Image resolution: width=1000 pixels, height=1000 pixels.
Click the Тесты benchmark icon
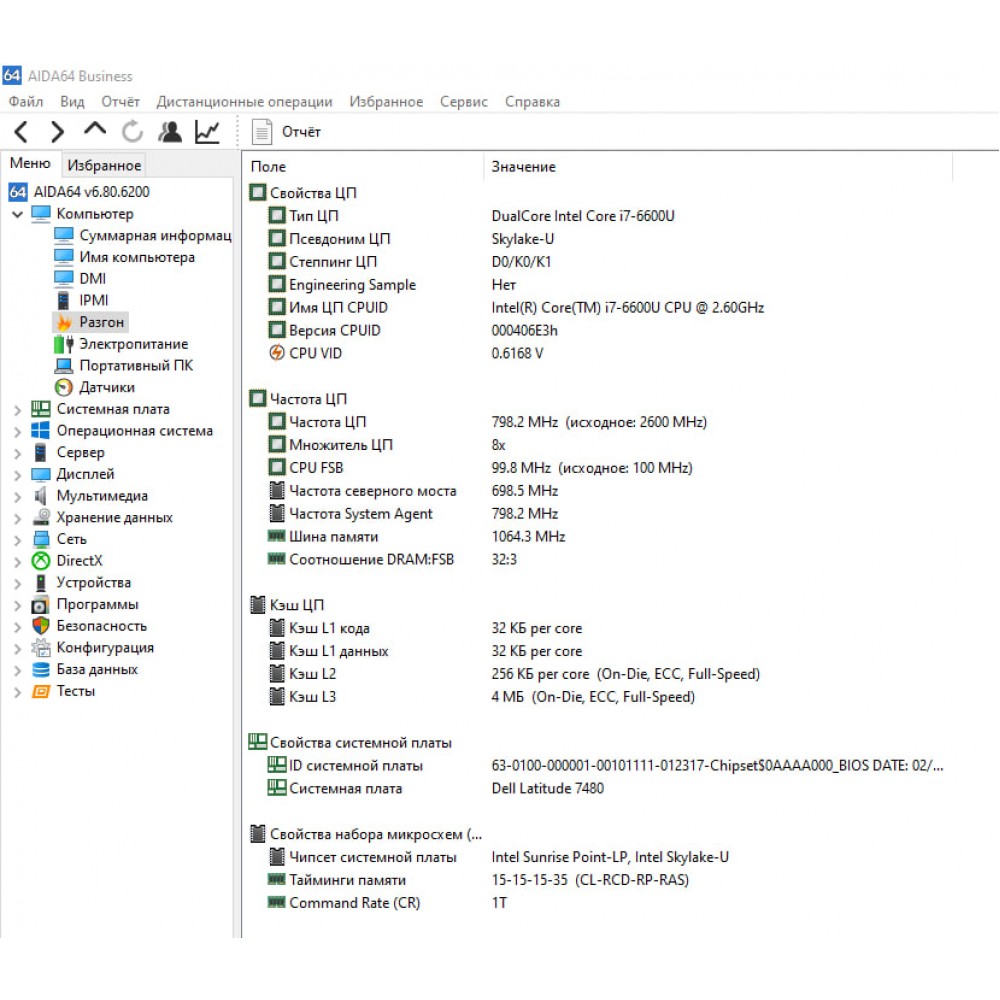41,691
